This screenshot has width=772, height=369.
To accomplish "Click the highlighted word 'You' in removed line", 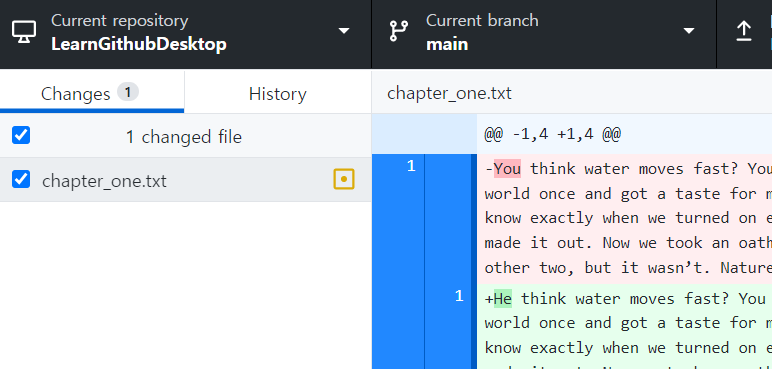I will (507, 168).
